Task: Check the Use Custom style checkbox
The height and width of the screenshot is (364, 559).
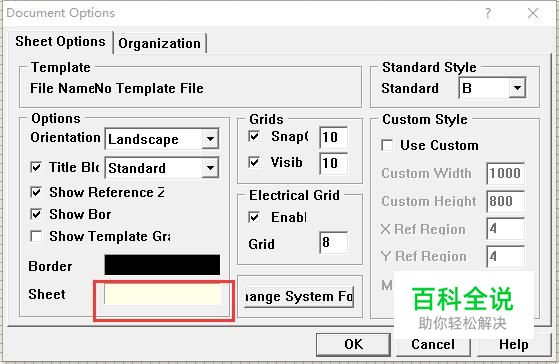Action: 387,145
